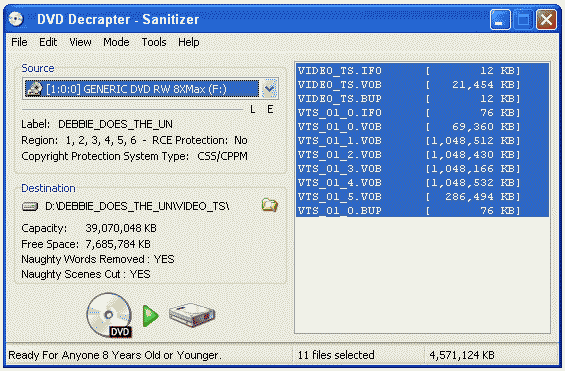Start decrypting with the green play arrow
This screenshot has height=371, width=565.
pyautogui.click(x=150, y=316)
